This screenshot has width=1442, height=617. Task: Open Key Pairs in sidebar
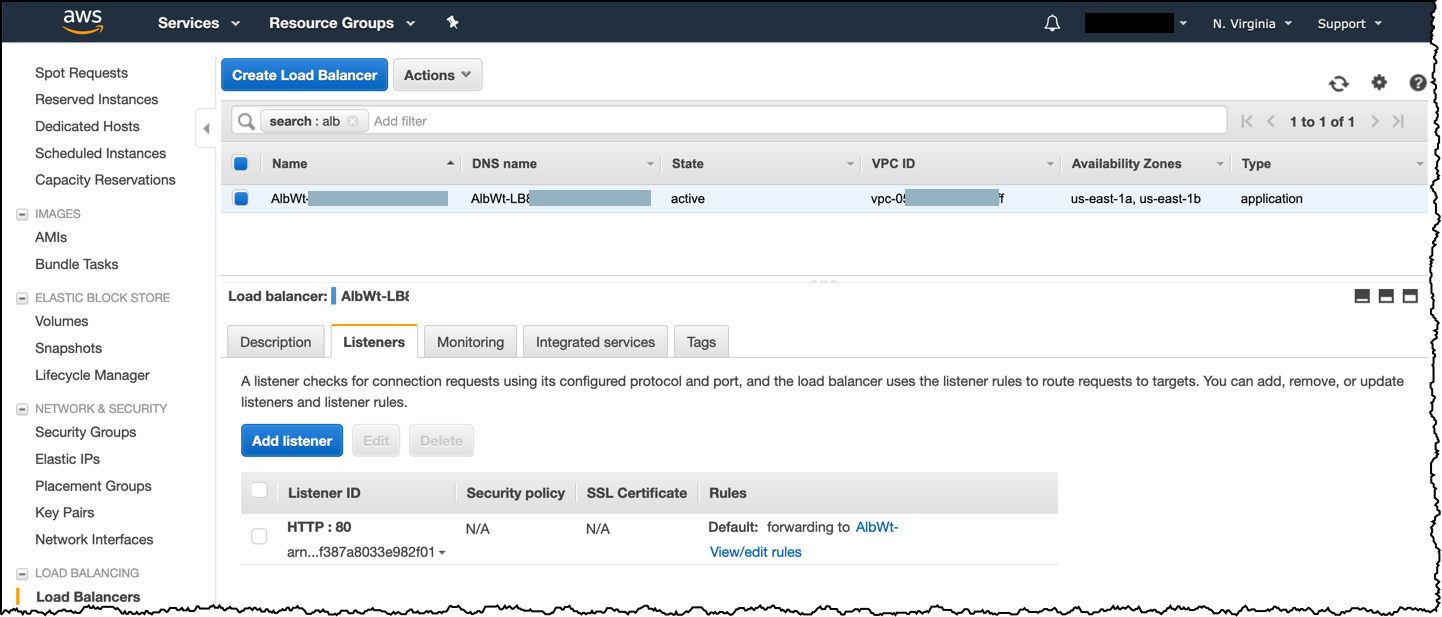(64, 513)
